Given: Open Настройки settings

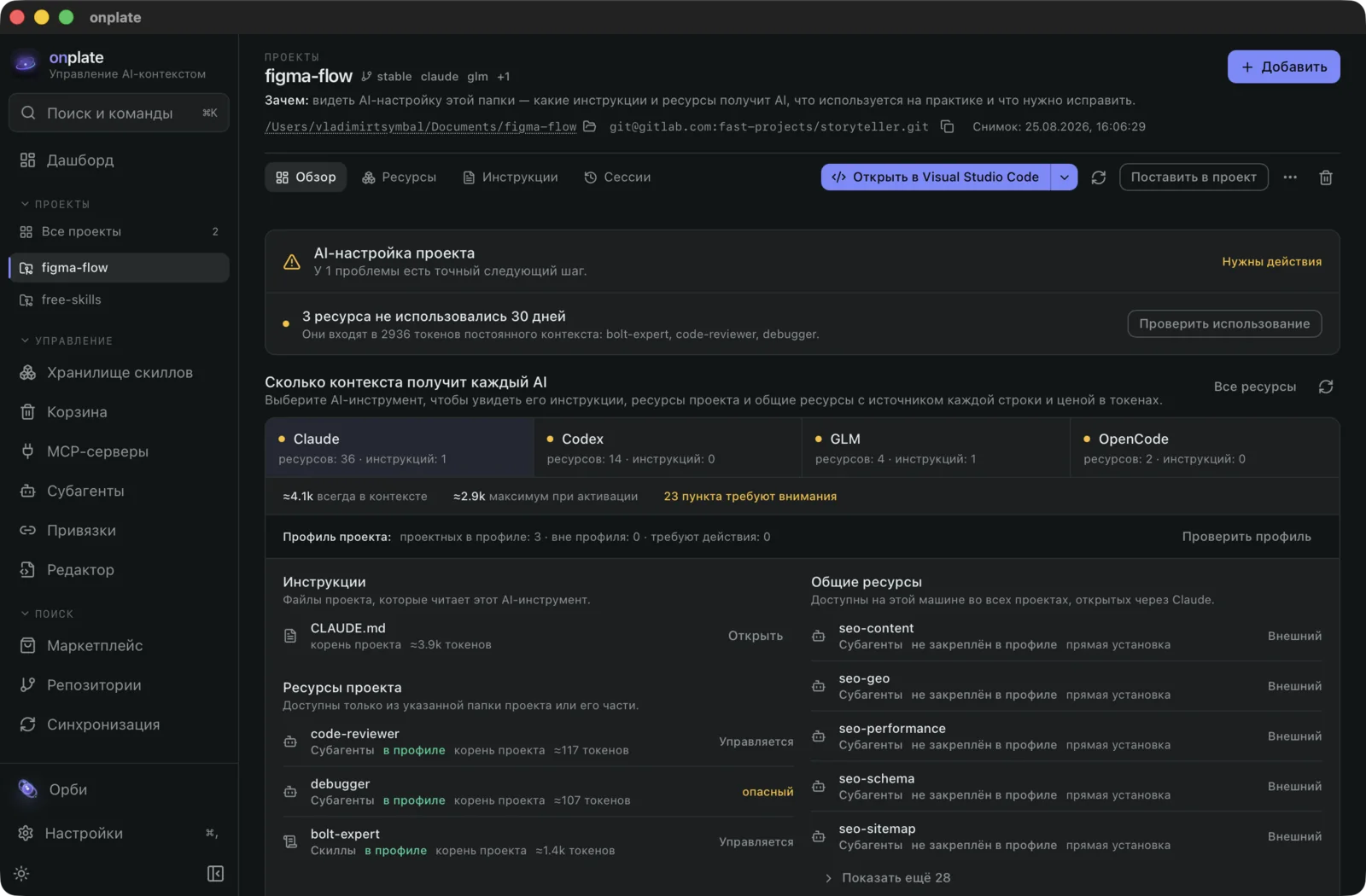Looking at the screenshot, I should click(x=119, y=833).
